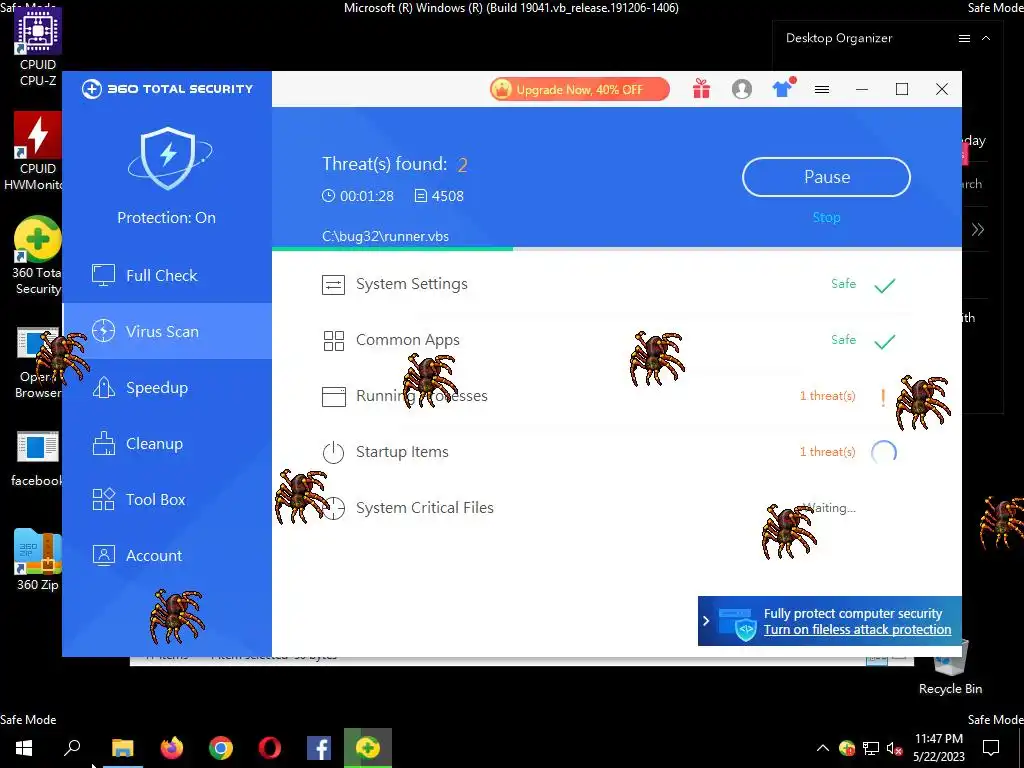This screenshot has width=1024, height=768.
Task: Open taskbar search magnifier
Action: [x=72, y=748]
